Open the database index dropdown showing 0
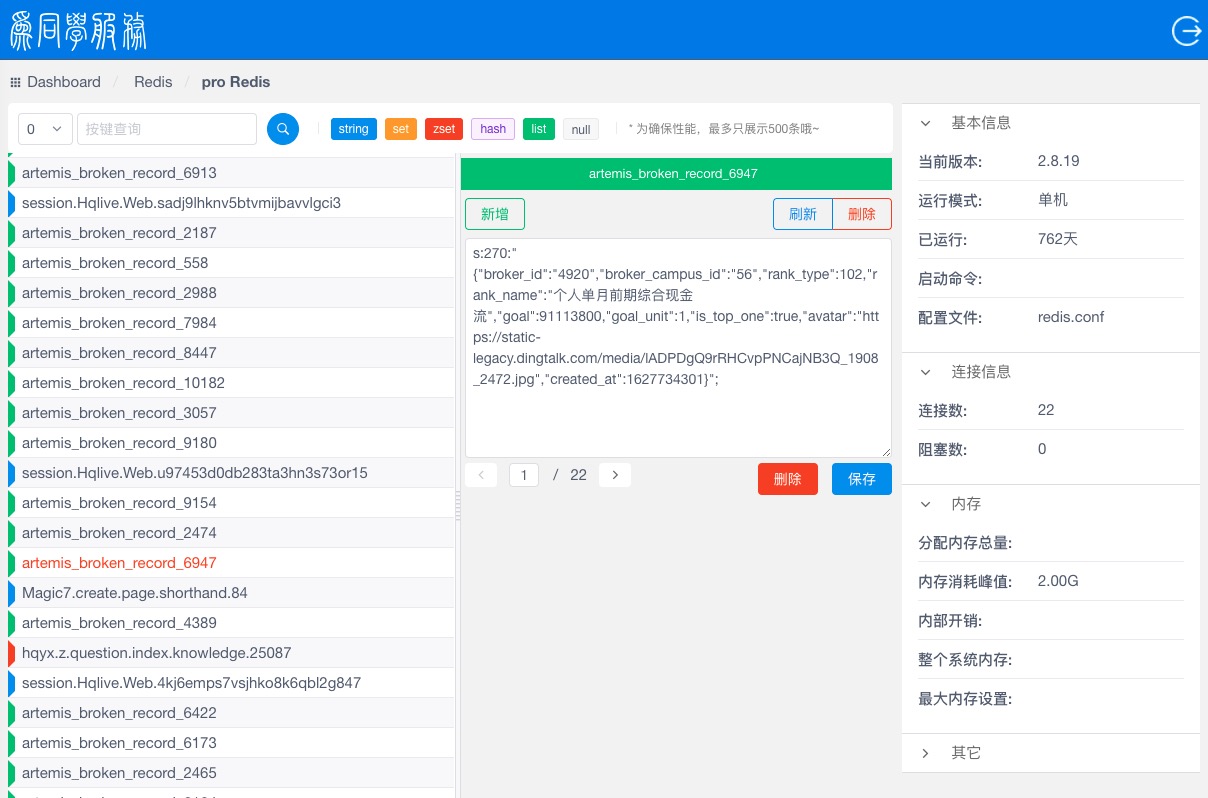Viewport: 1208px width, 798px height. coord(44,129)
